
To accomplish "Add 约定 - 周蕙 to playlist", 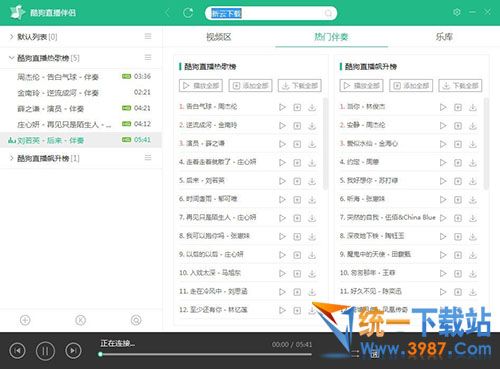I will pyautogui.click(x=458, y=163).
